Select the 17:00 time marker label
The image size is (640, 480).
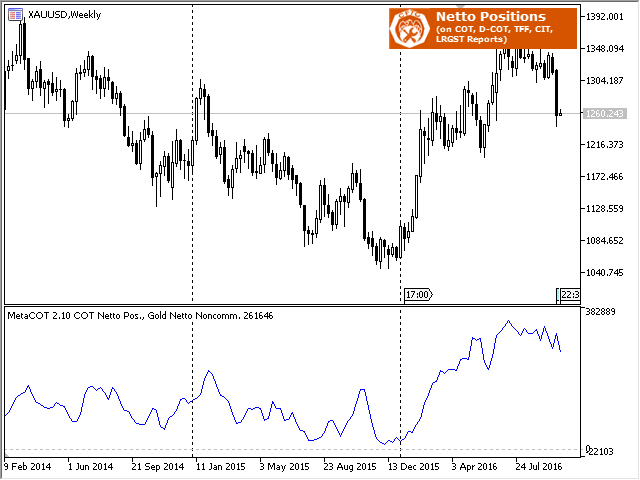click(x=418, y=294)
